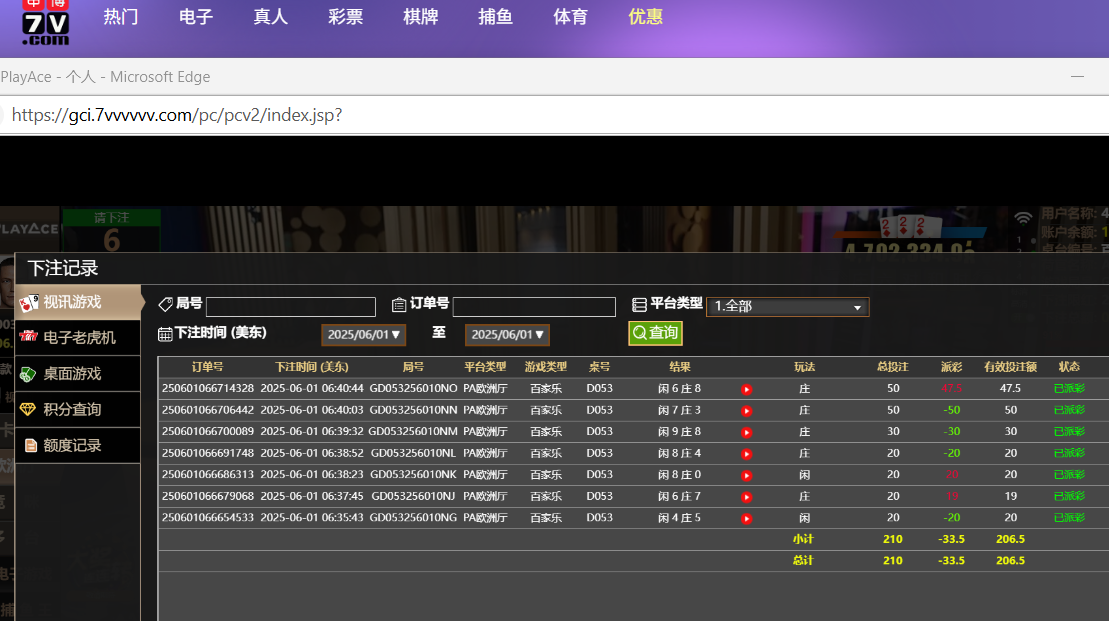This screenshot has height=621, width=1109.
Task: Expand the 平台类型 dropdown showing 1.全部
Action: (787, 307)
